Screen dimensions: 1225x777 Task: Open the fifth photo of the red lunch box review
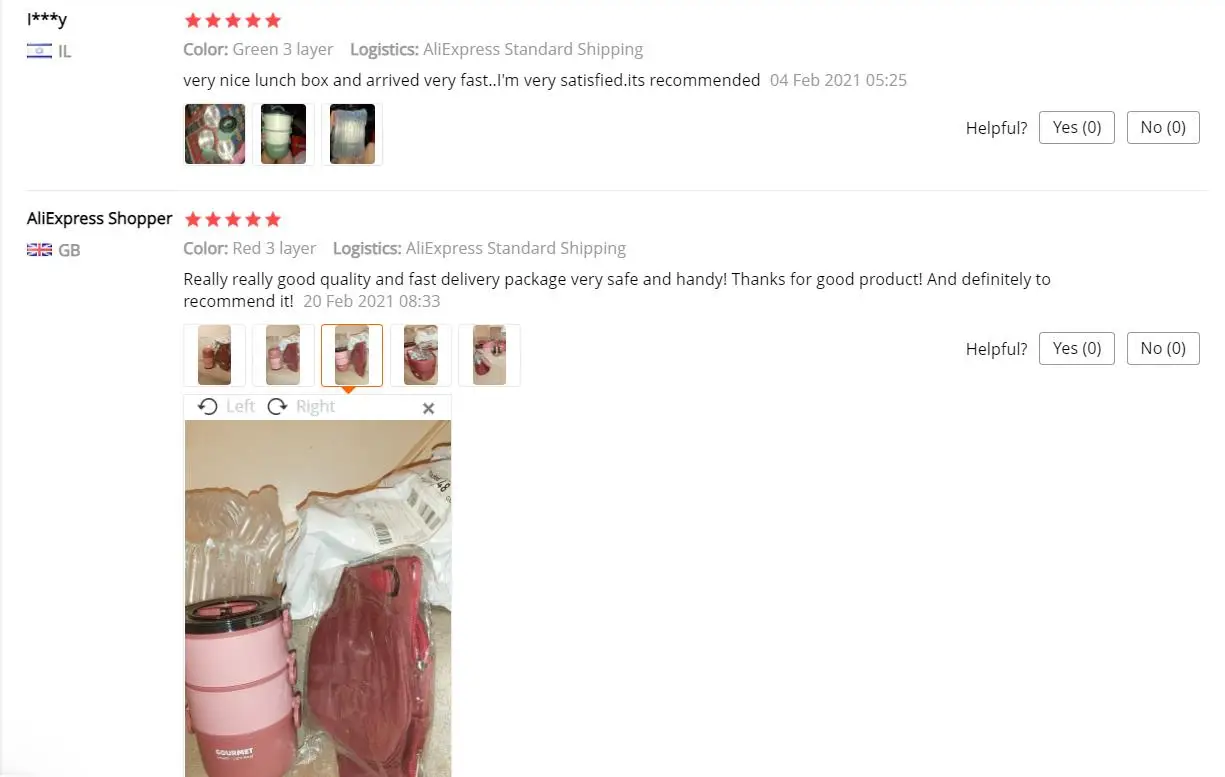pyautogui.click(x=489, y=355)
